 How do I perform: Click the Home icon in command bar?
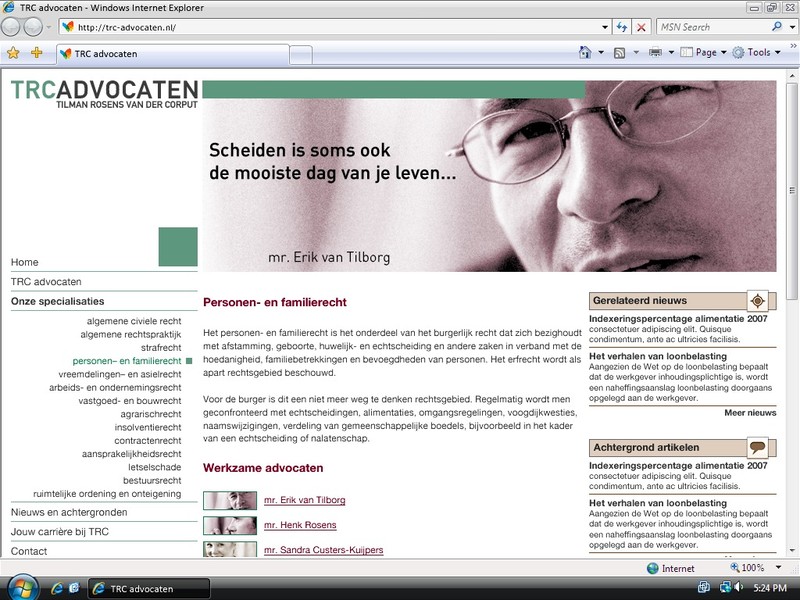pyautogui.click(x=585, y=53)
